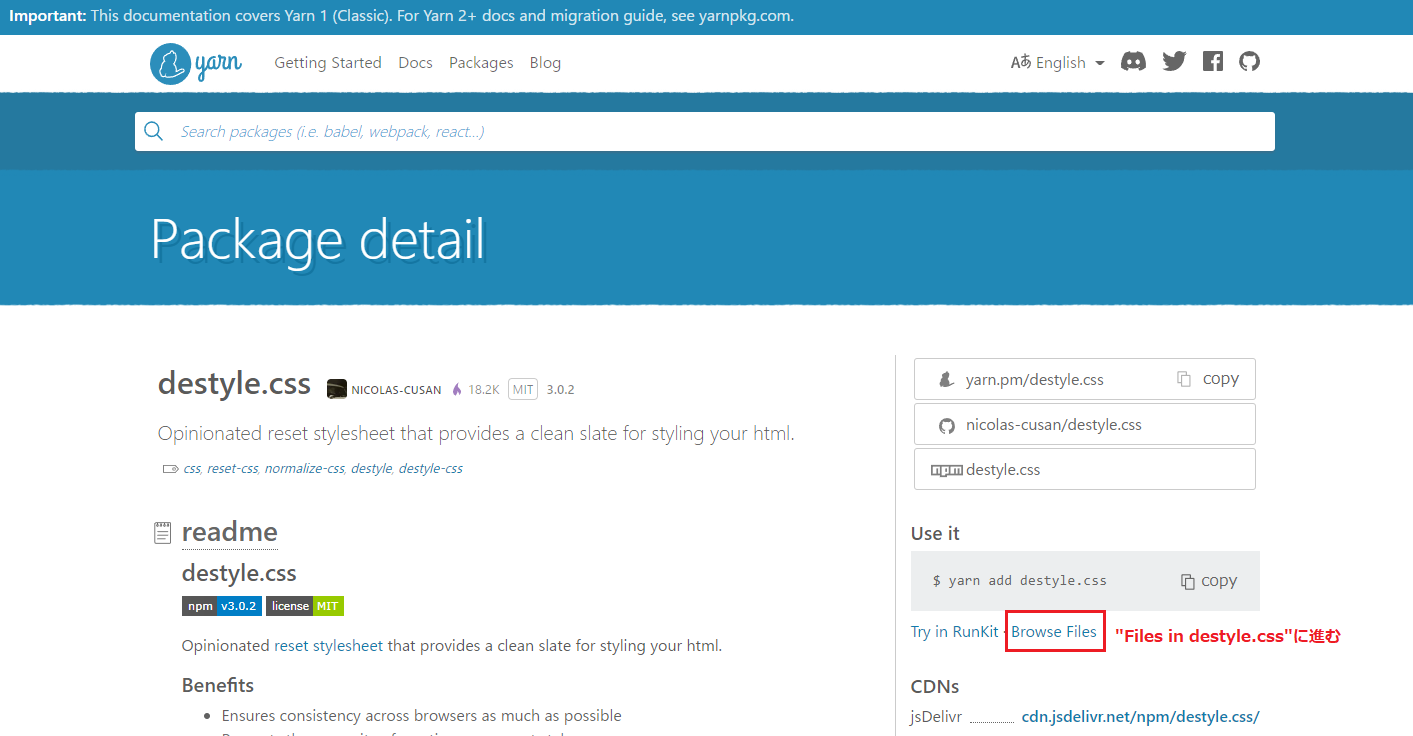
Task: Open the Twitter icon link
Action: click(x=1174, y=62)
